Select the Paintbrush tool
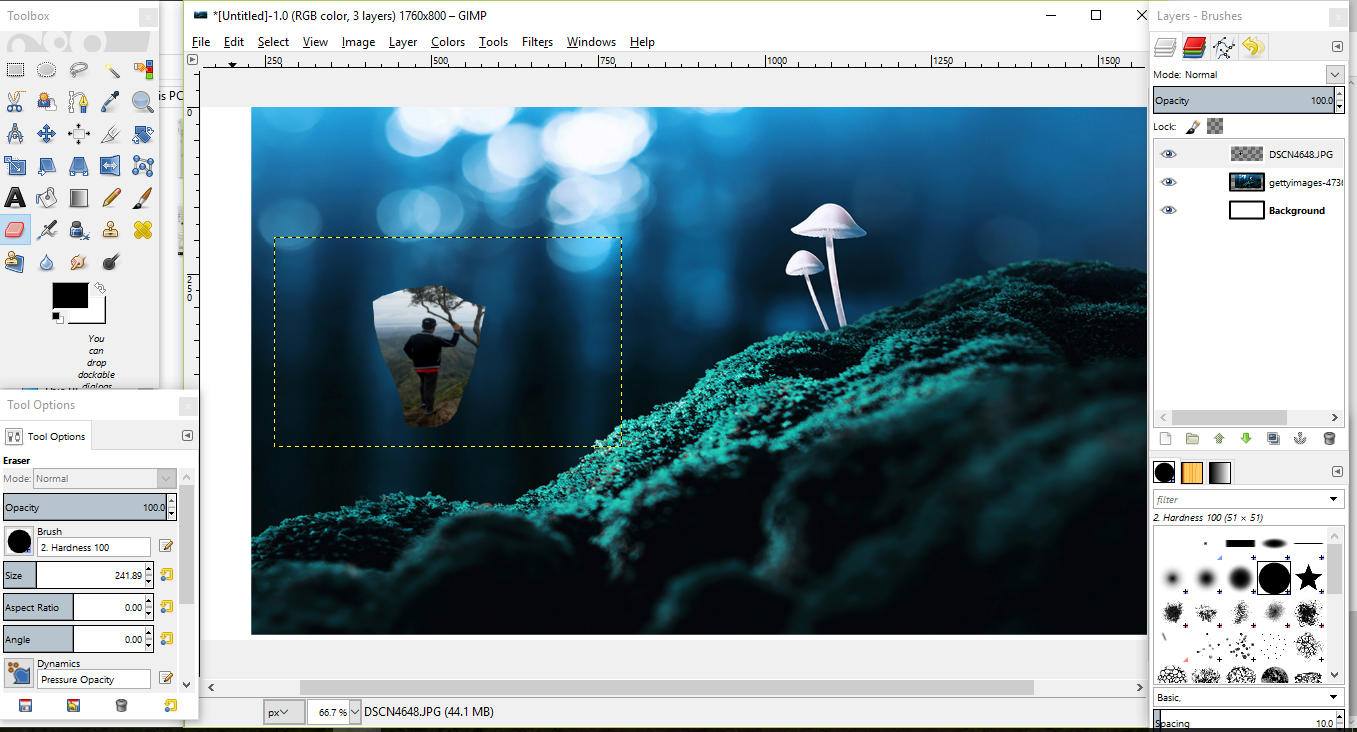Screen dimensions: 1357x732 [143, 198]
